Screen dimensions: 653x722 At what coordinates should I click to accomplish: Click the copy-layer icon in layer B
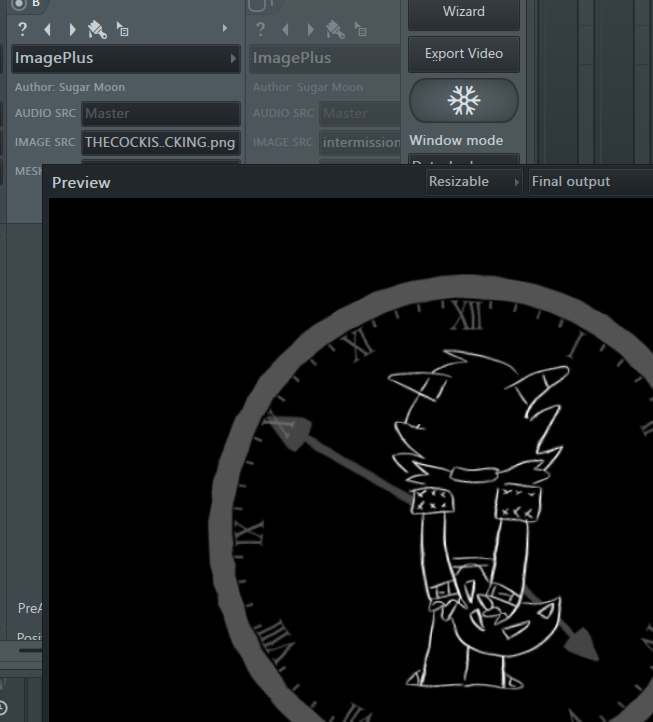tap(122, 29)
